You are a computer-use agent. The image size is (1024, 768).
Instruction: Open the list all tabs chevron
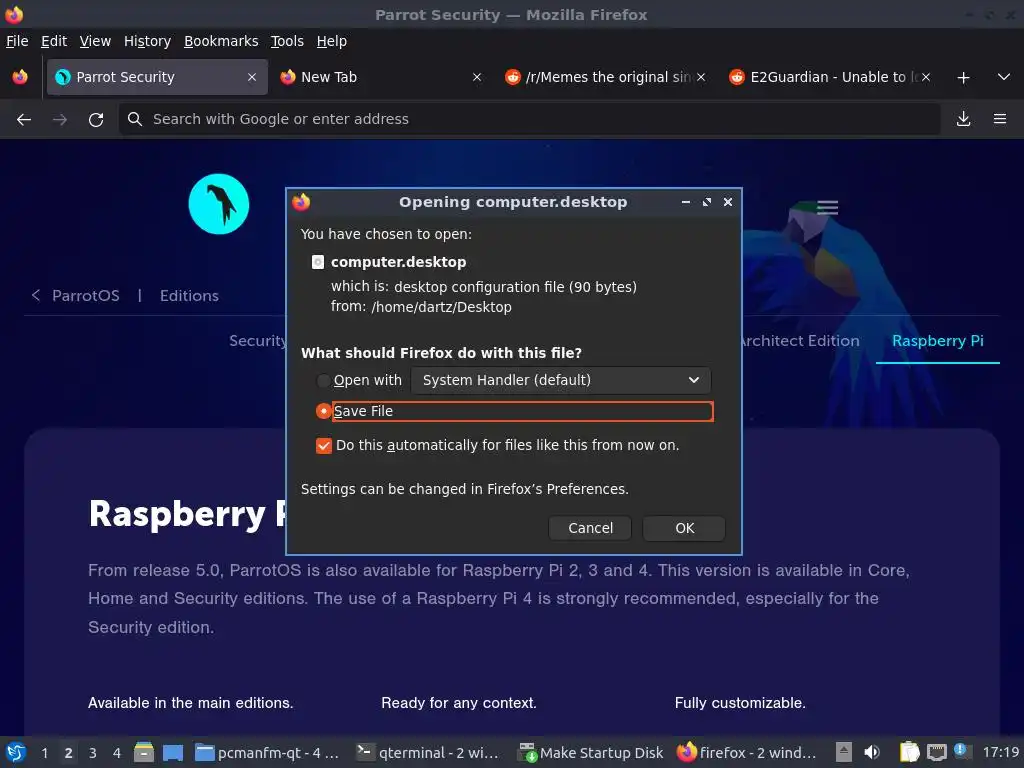pyautogui.click(x=1004, y=77)
